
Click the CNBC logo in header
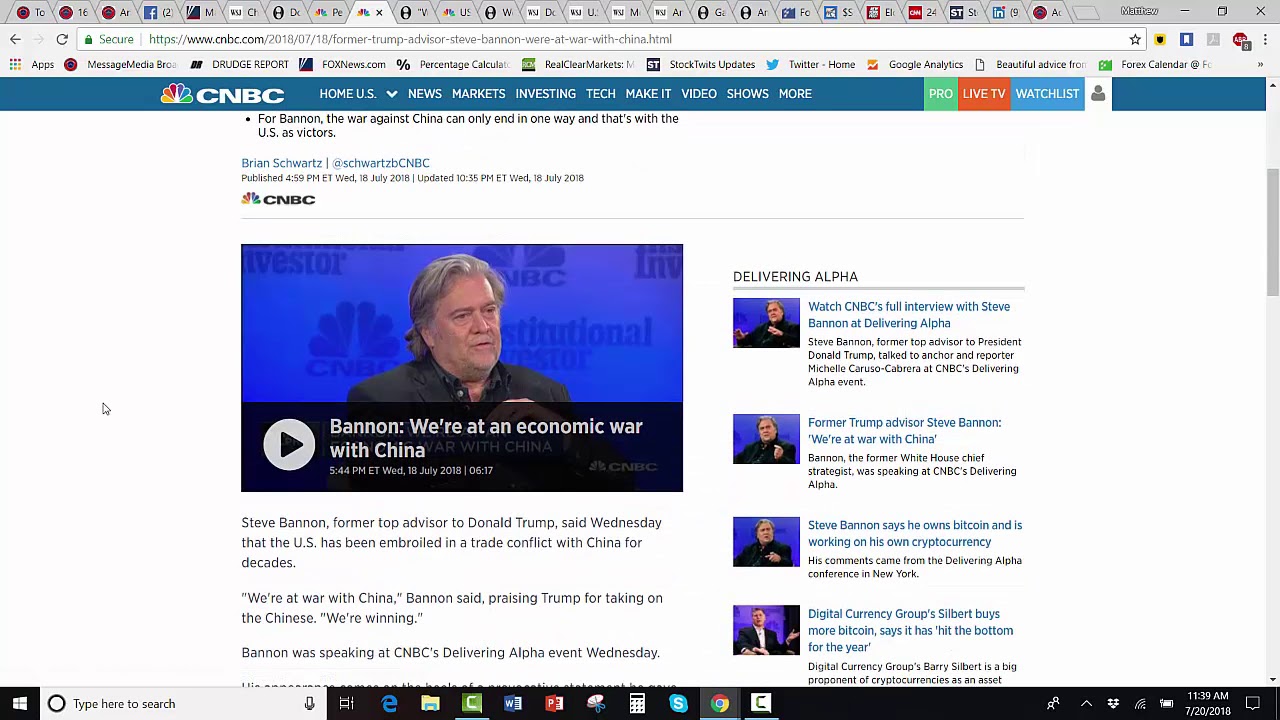point(222,94)
